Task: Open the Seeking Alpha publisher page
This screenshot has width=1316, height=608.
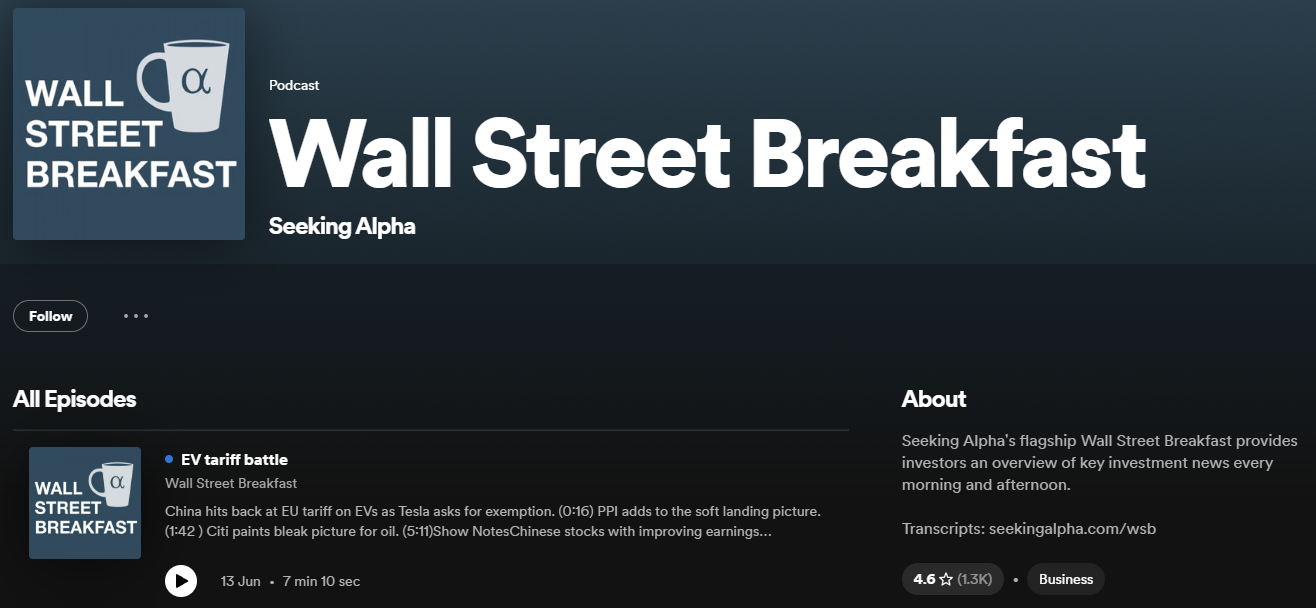Action: tap(342, 226)
